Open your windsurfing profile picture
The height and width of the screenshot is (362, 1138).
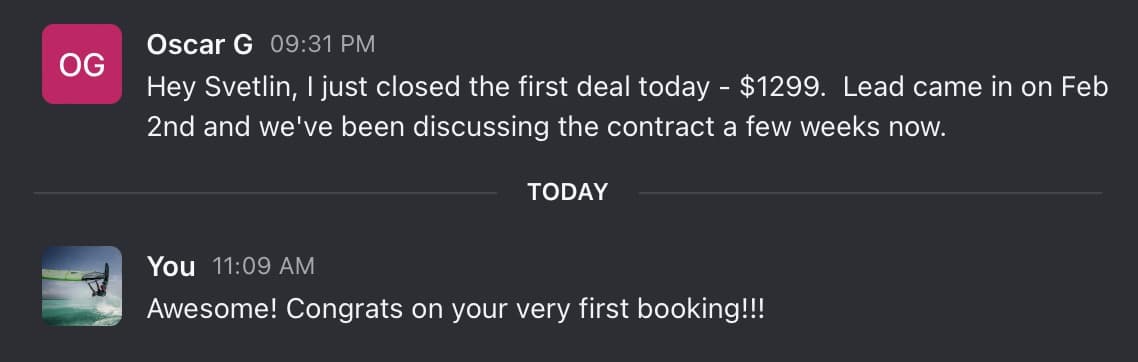(81, 285)
